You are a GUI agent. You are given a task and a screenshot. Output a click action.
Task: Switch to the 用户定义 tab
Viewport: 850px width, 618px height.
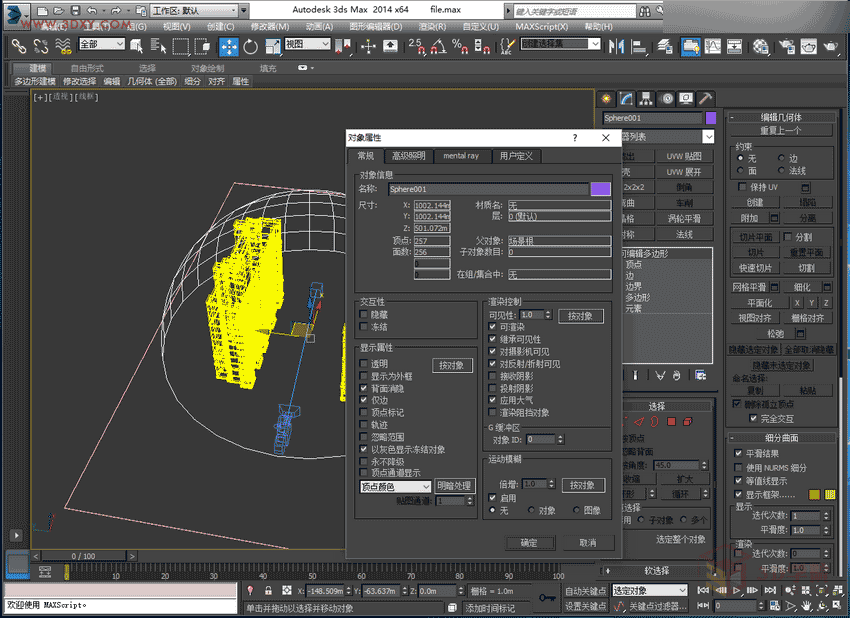click(x=516, y=156)
